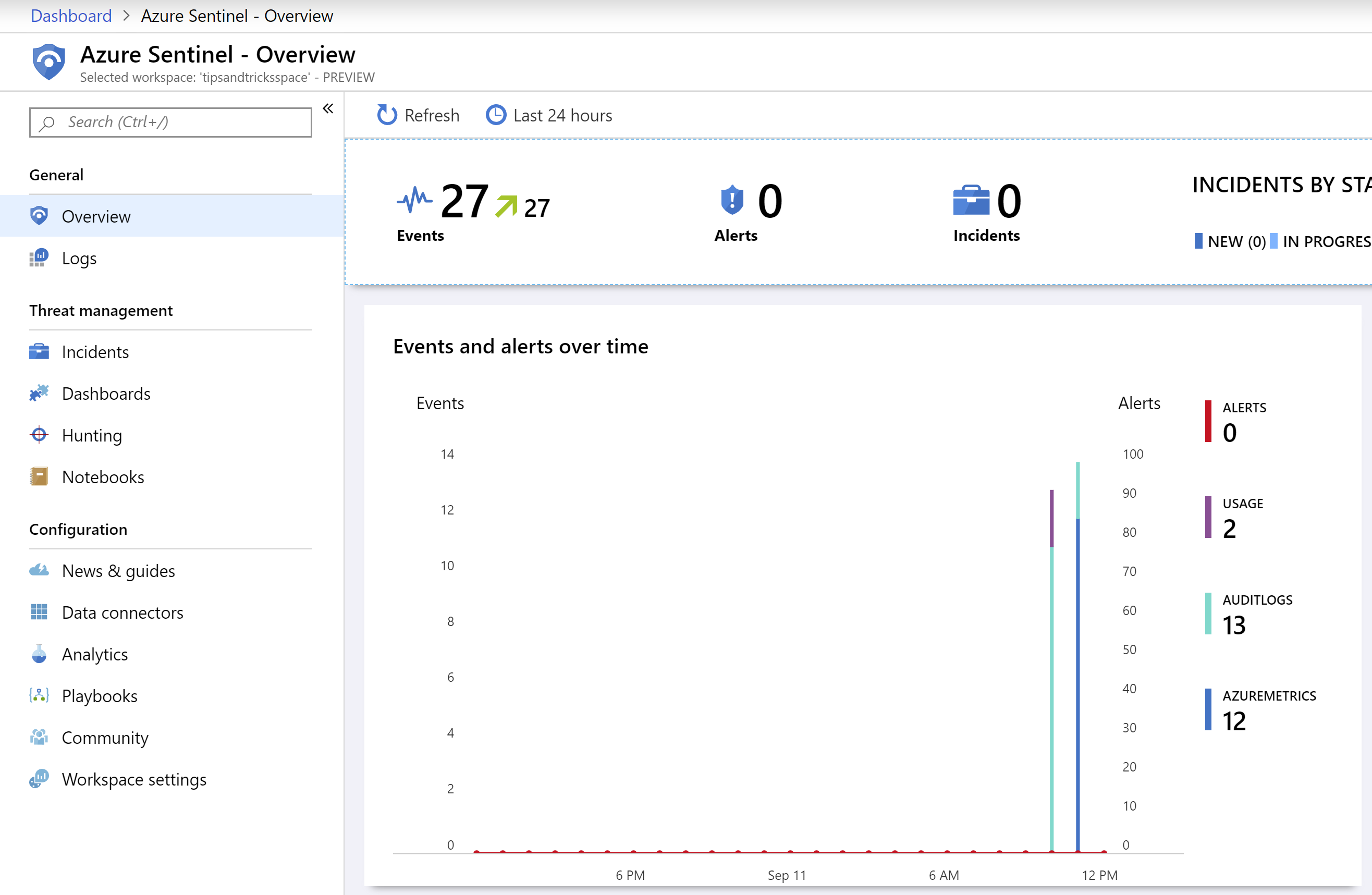The width and height of the screenshot is (1372, 895).
Task: Click the 12 PM axis label
Action: click(1100, 875)
